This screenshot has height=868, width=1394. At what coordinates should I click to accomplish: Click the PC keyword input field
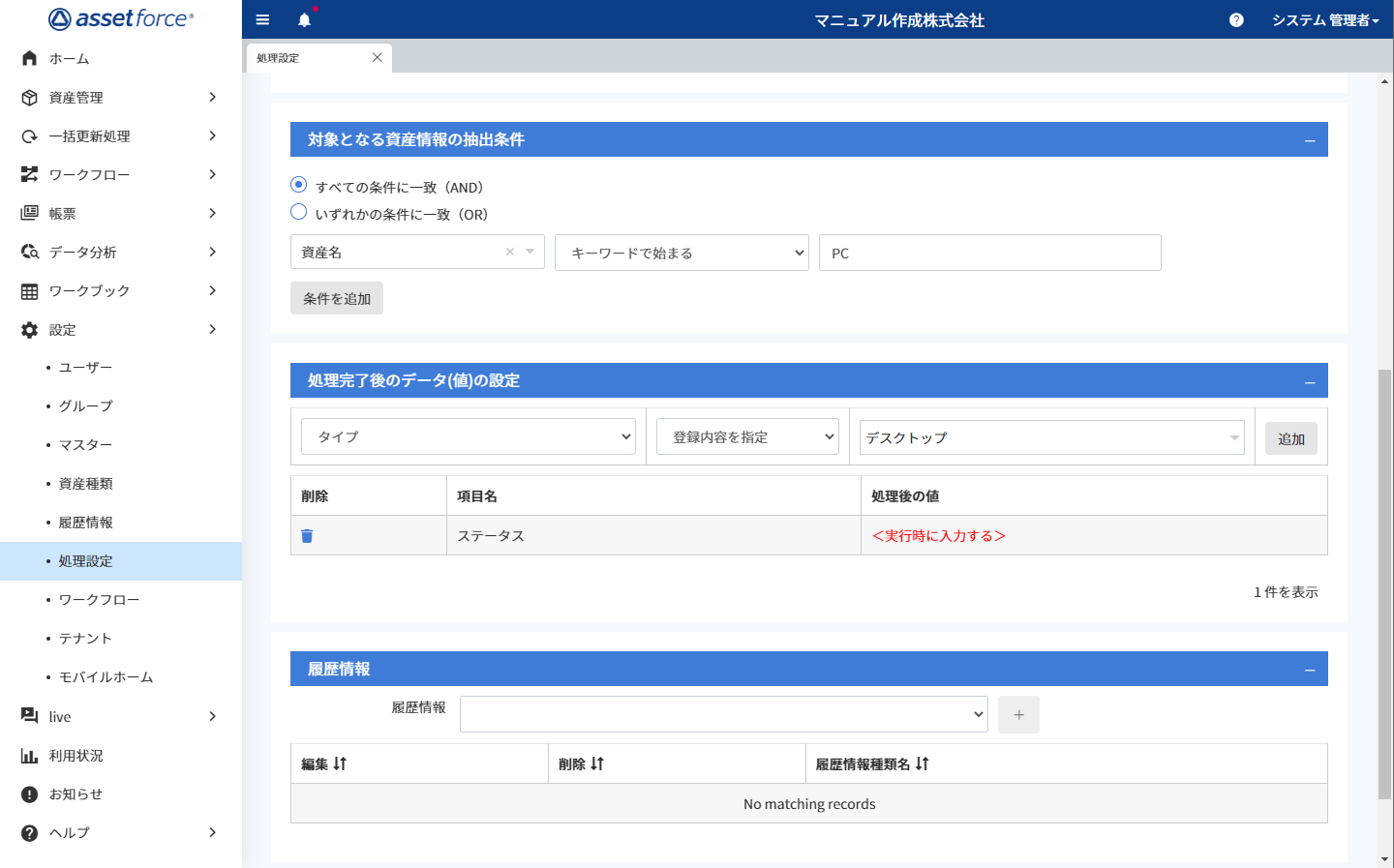coord(989,253)
